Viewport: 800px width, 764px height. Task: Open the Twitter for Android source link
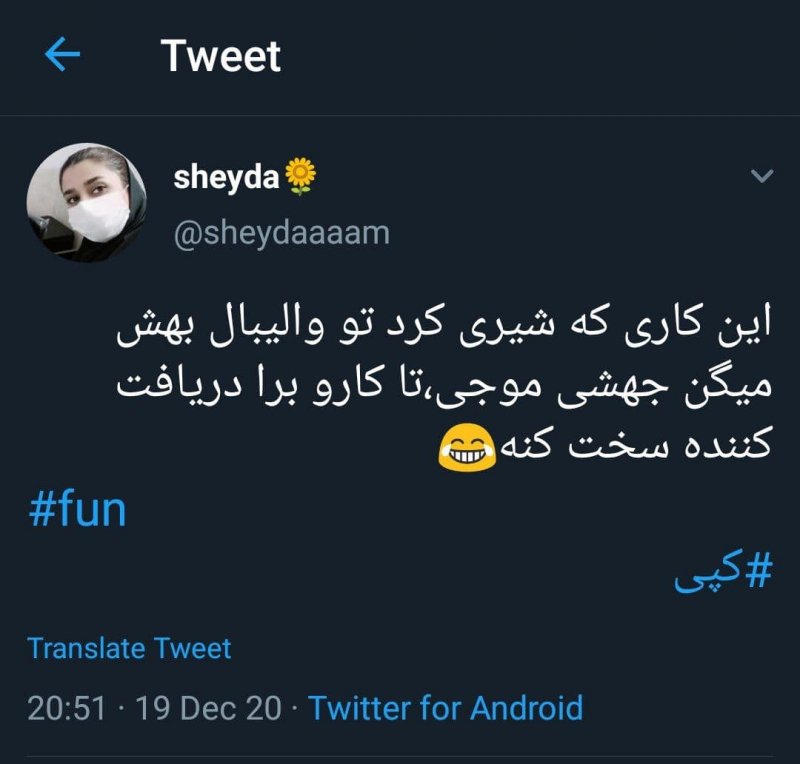[x=445, y=708]
